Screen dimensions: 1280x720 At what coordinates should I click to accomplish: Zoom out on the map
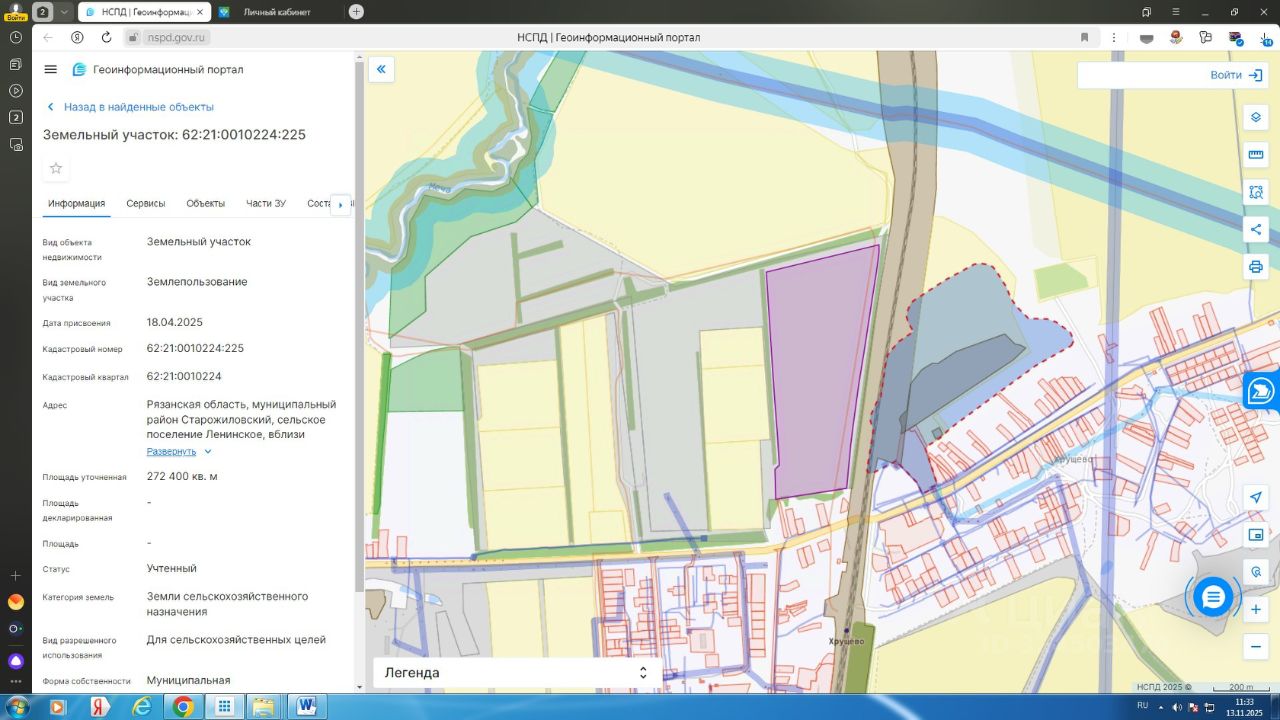[1256, 647]
